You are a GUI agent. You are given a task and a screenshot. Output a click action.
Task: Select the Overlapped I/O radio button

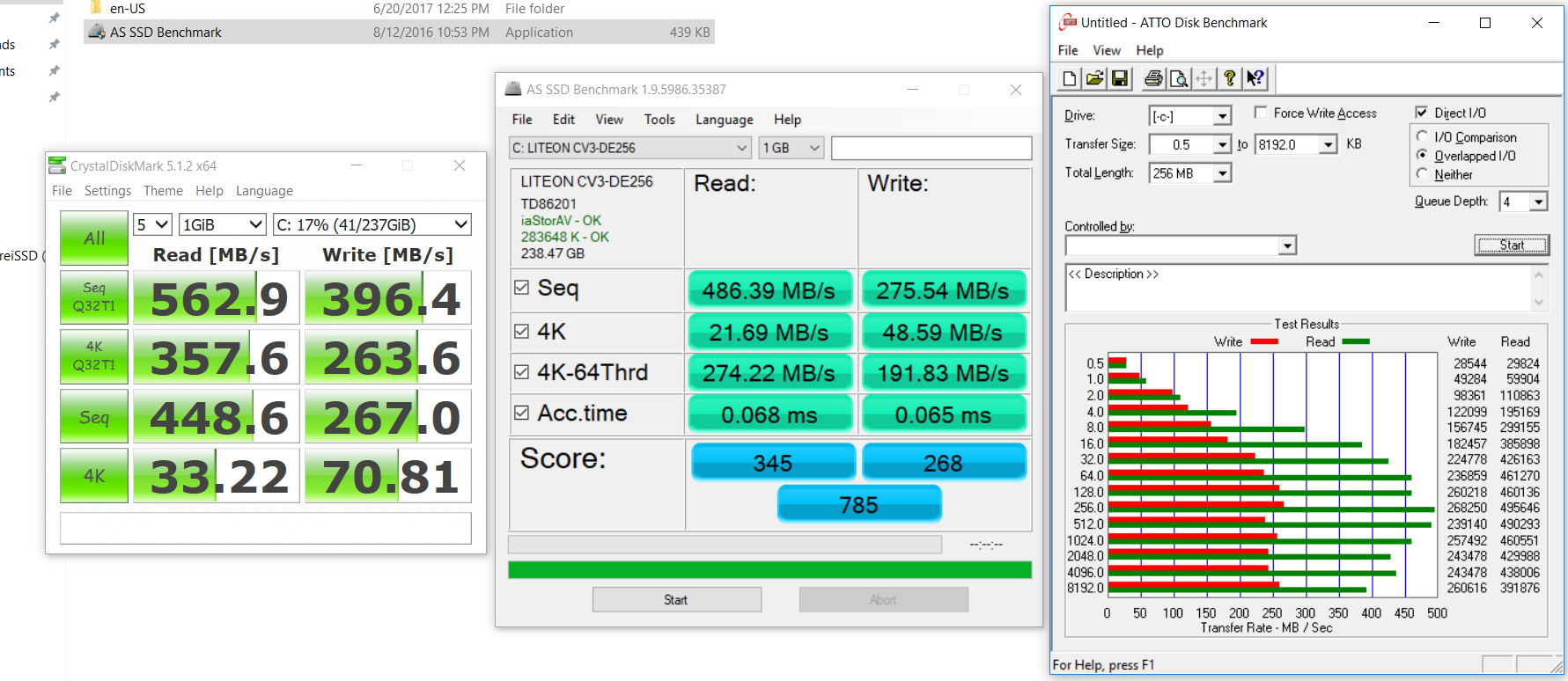pyautogui.click(x=1422, y=155)
